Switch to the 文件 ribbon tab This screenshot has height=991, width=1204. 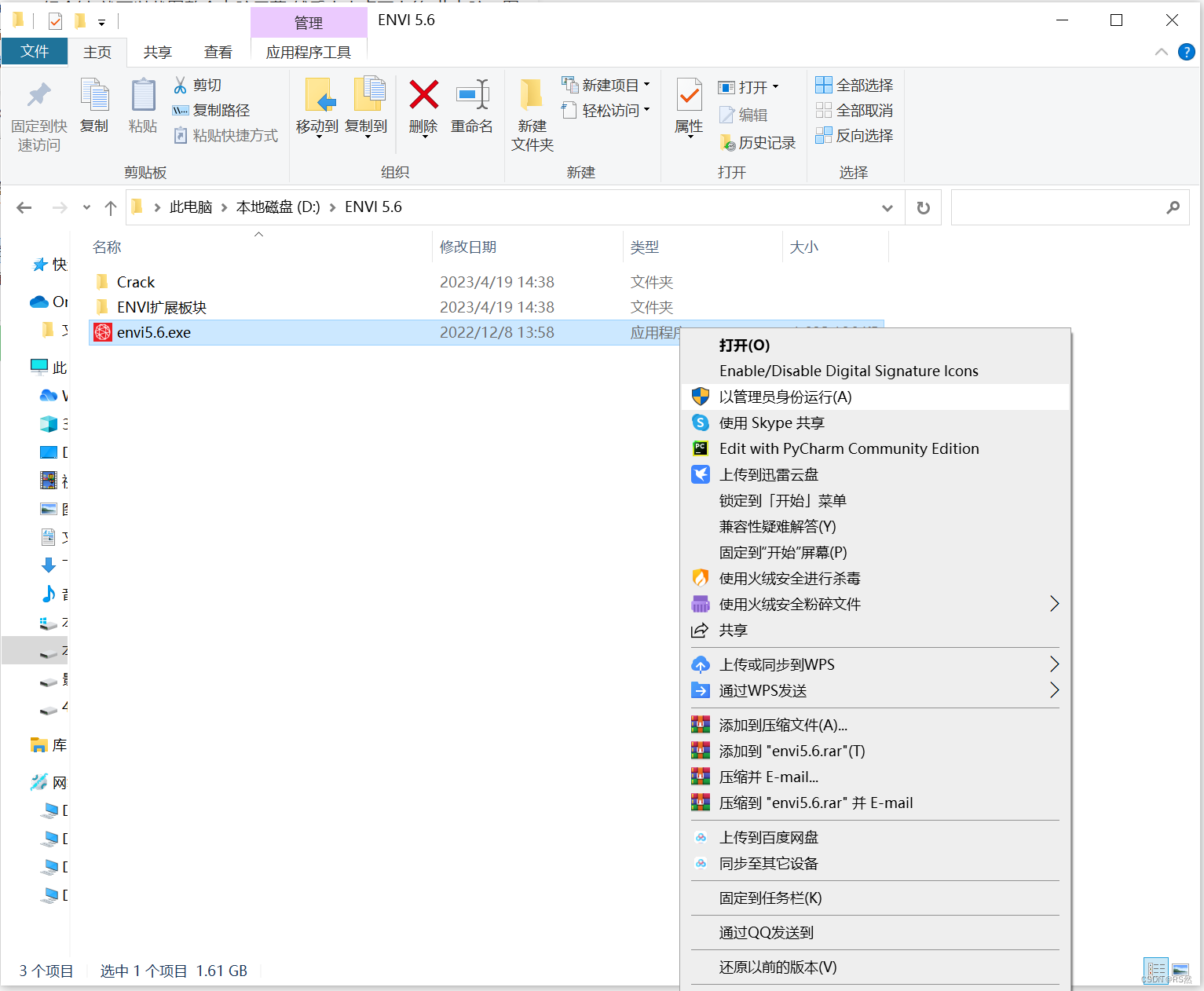point(35,51)
